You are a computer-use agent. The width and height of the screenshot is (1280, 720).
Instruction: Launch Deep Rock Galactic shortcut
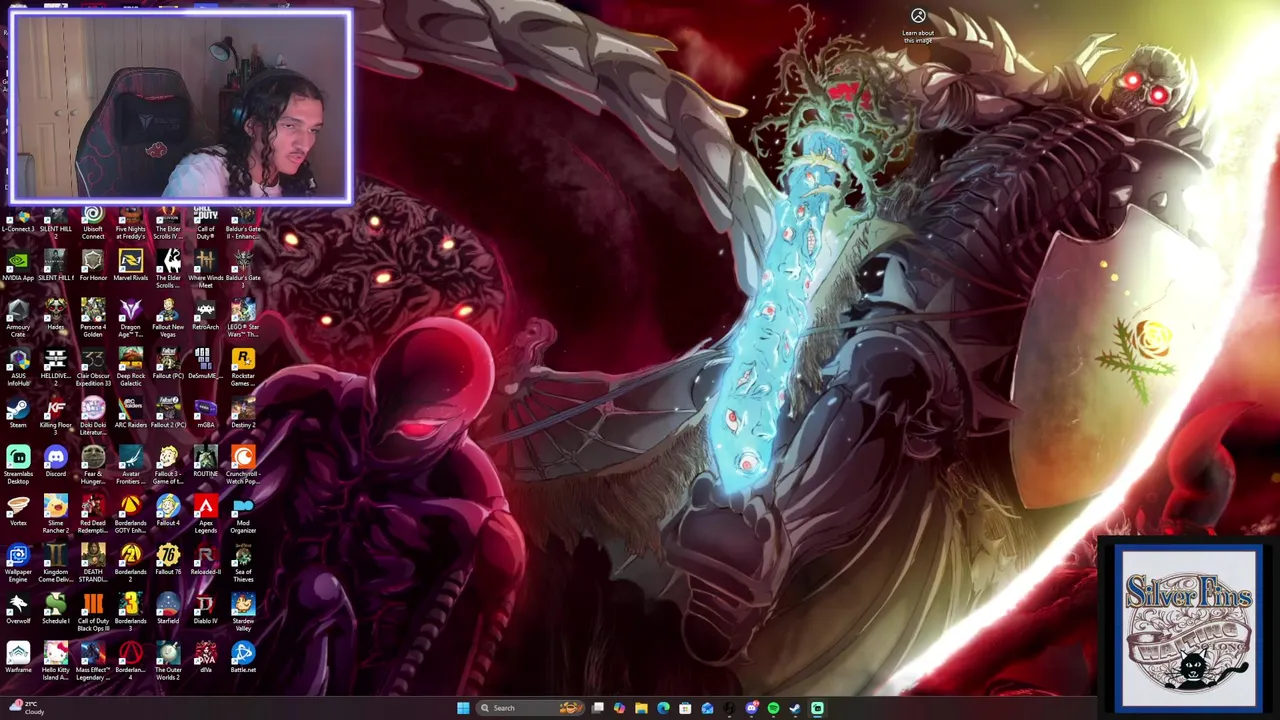[x=130, y=368]
